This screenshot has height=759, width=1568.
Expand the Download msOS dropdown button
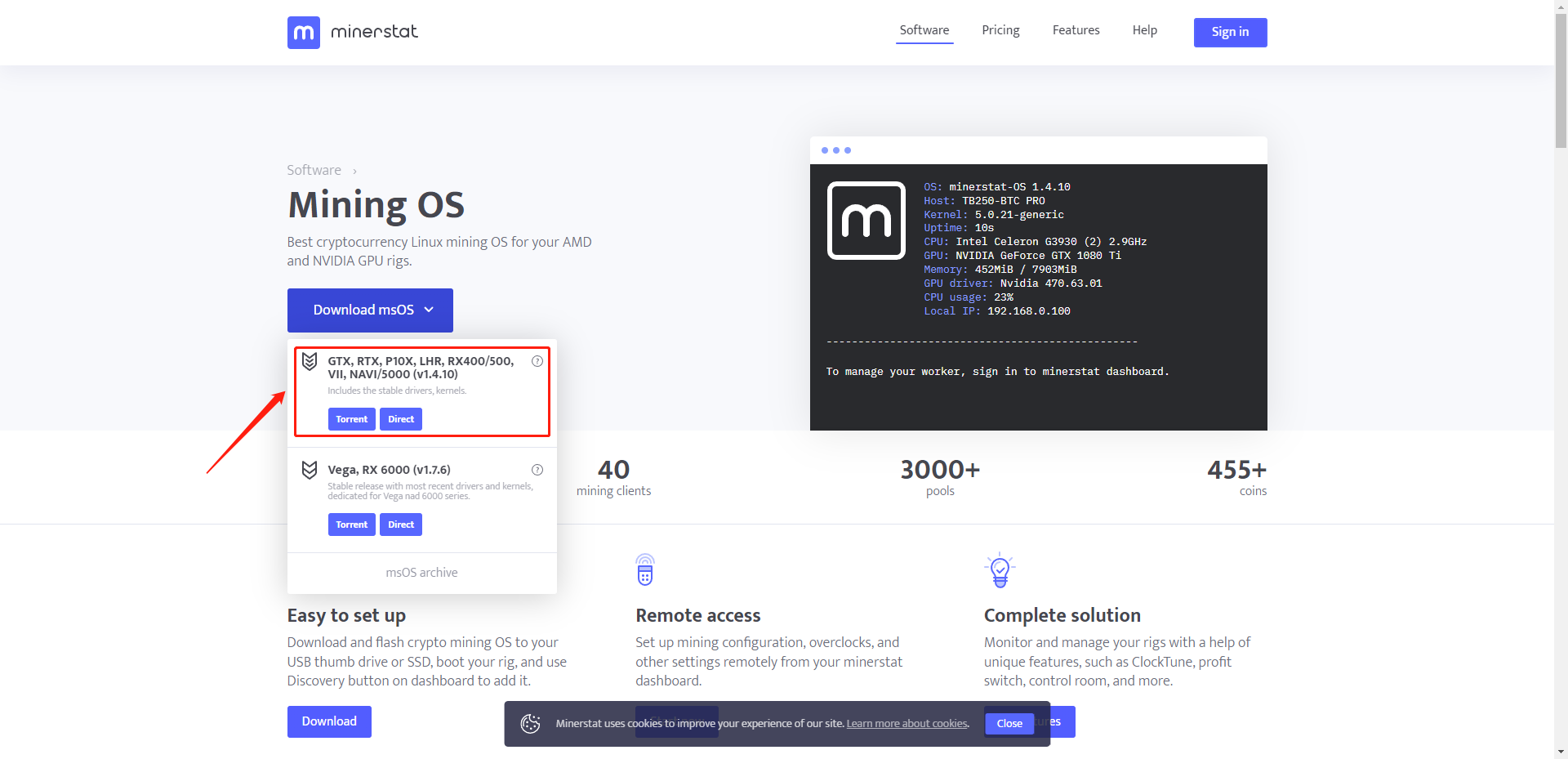pos(370,310)
